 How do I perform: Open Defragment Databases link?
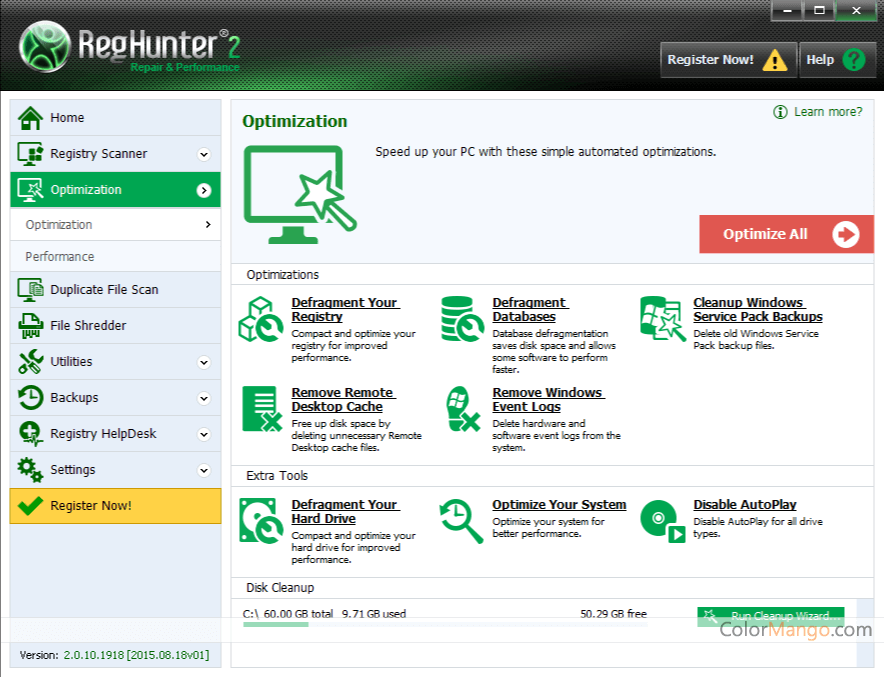[x=531, y=309]
